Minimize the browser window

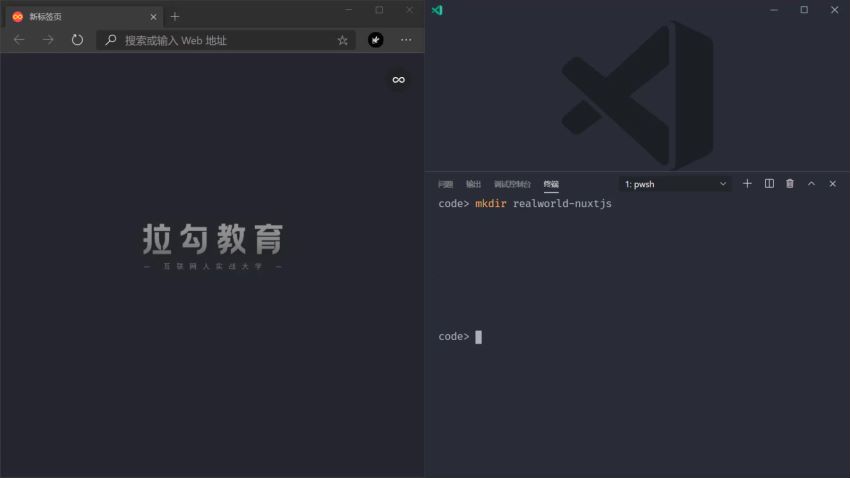pyautogui.click(x=349, y=10)
